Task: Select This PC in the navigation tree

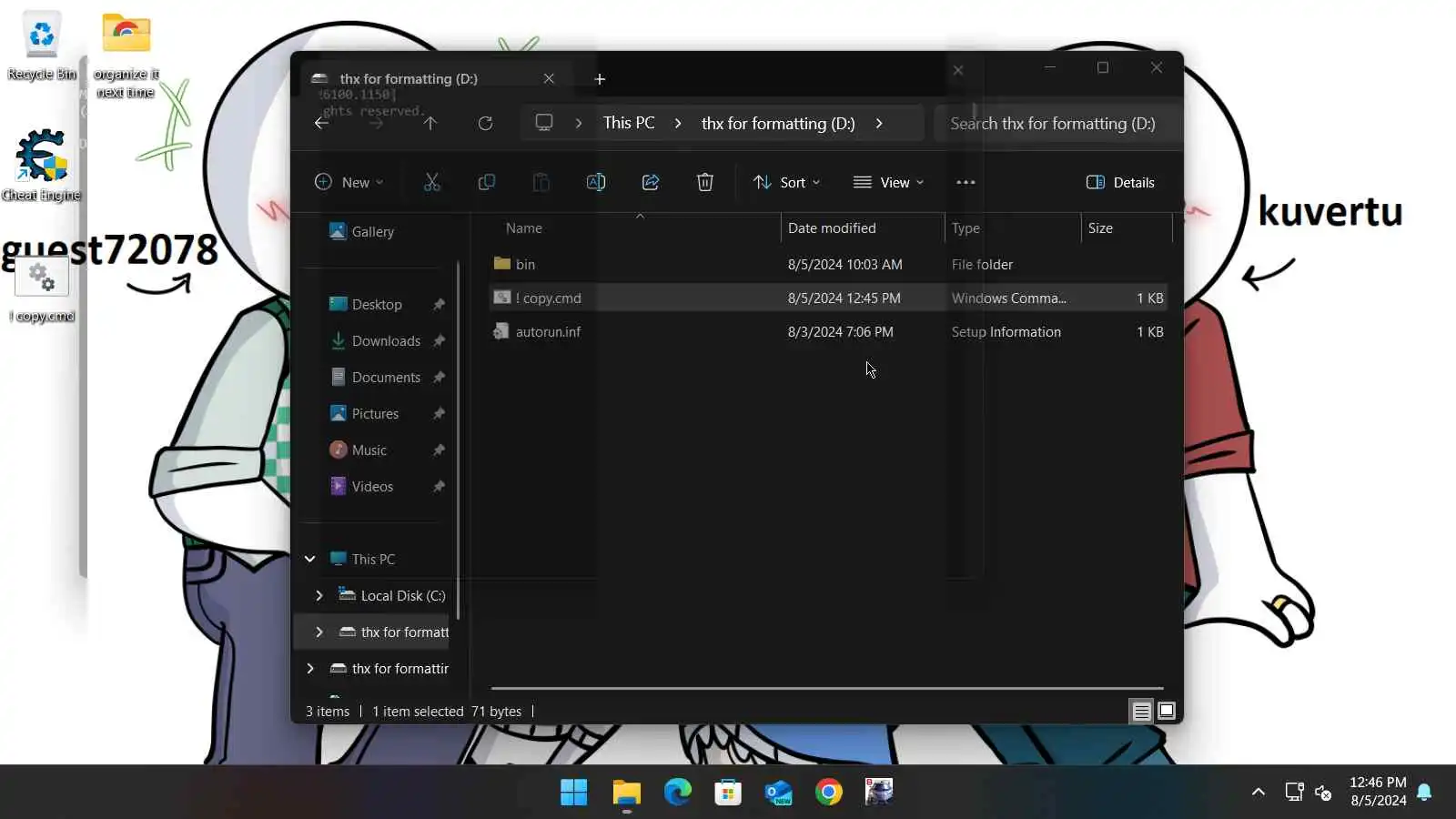Action: [x=362, y=559]
